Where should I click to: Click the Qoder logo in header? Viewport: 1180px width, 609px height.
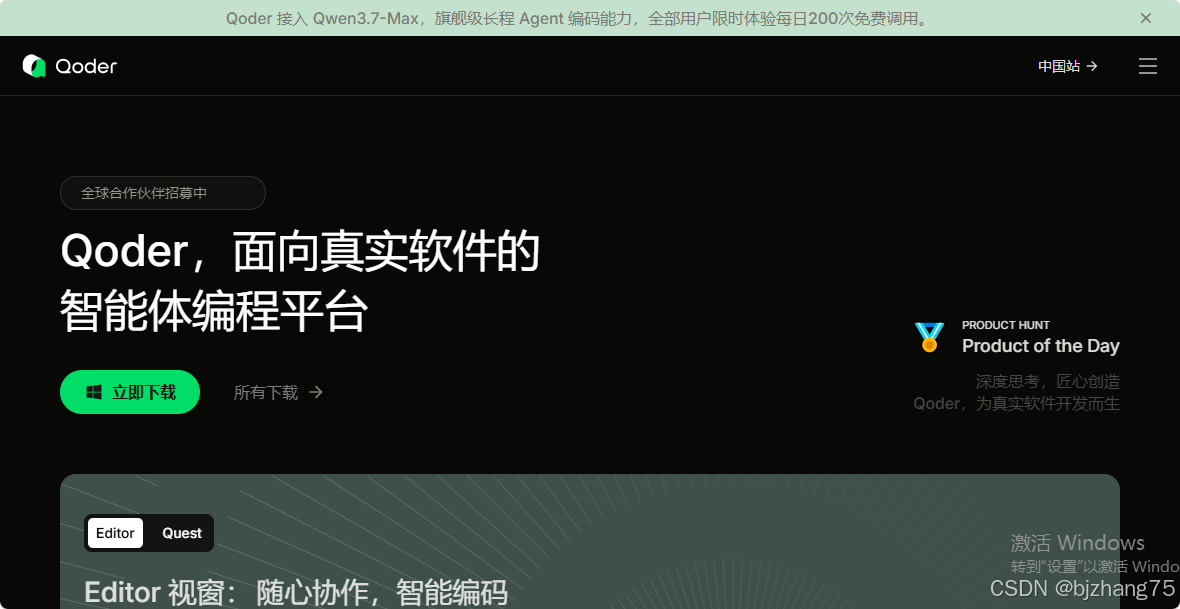(70, 66)
